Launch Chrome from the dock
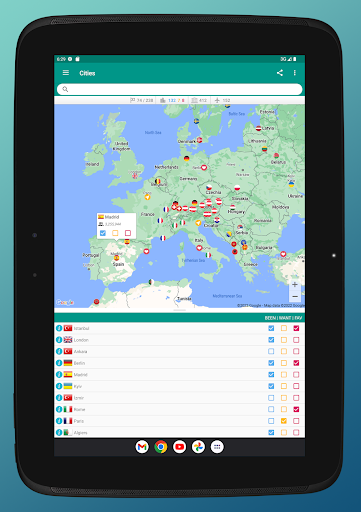Screen dimensions: 361x512 [161, 447]
